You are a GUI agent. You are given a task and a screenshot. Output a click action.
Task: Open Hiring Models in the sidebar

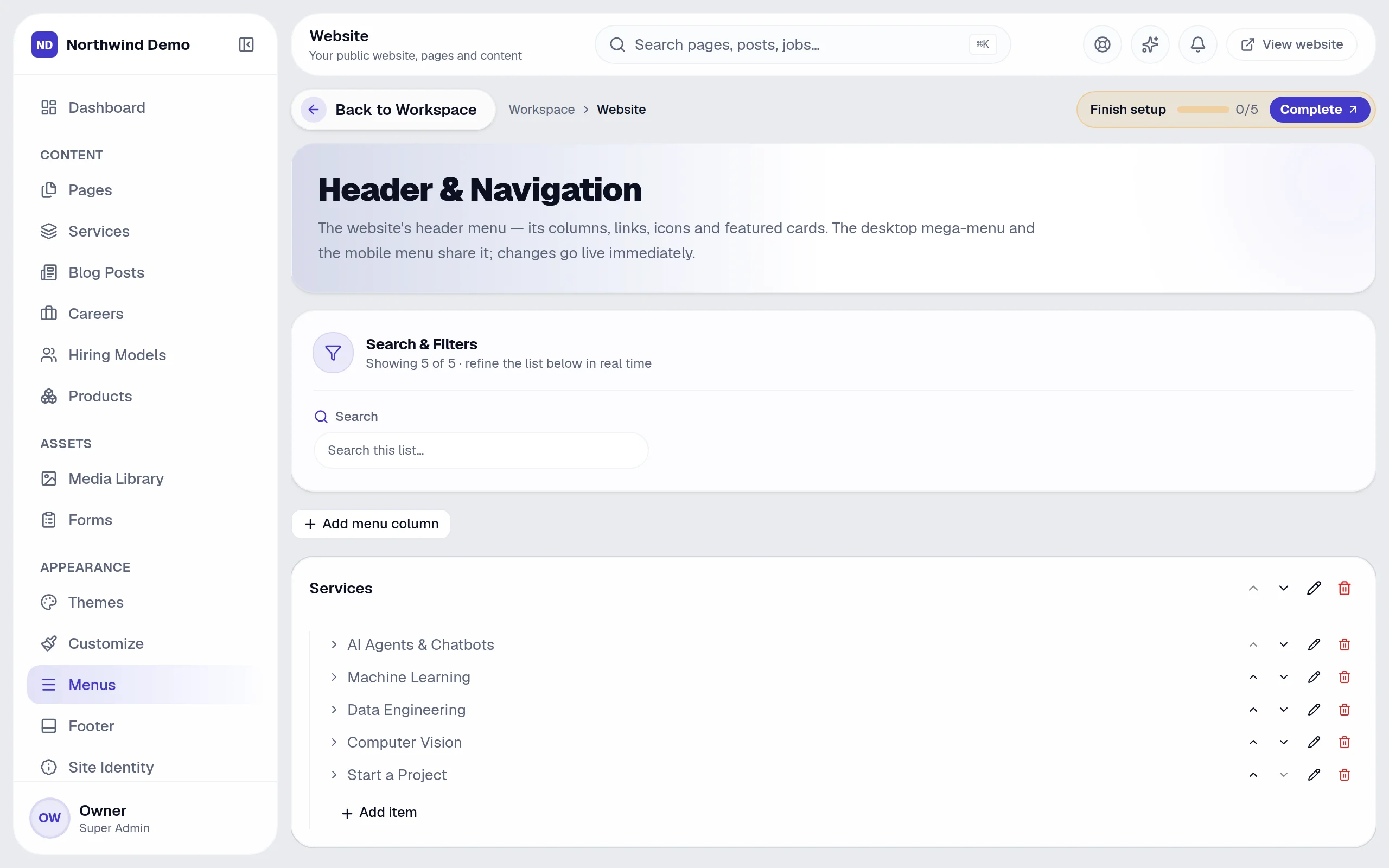[145, 355]
